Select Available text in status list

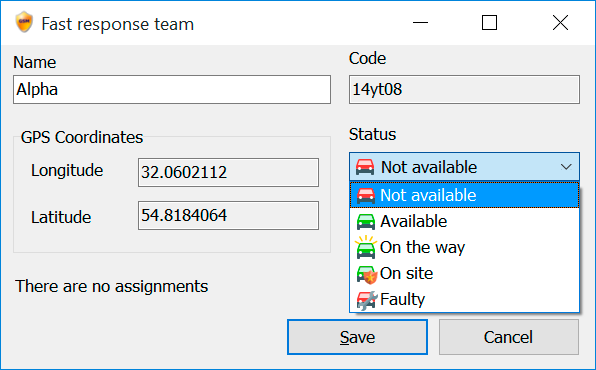pos(414,221)
